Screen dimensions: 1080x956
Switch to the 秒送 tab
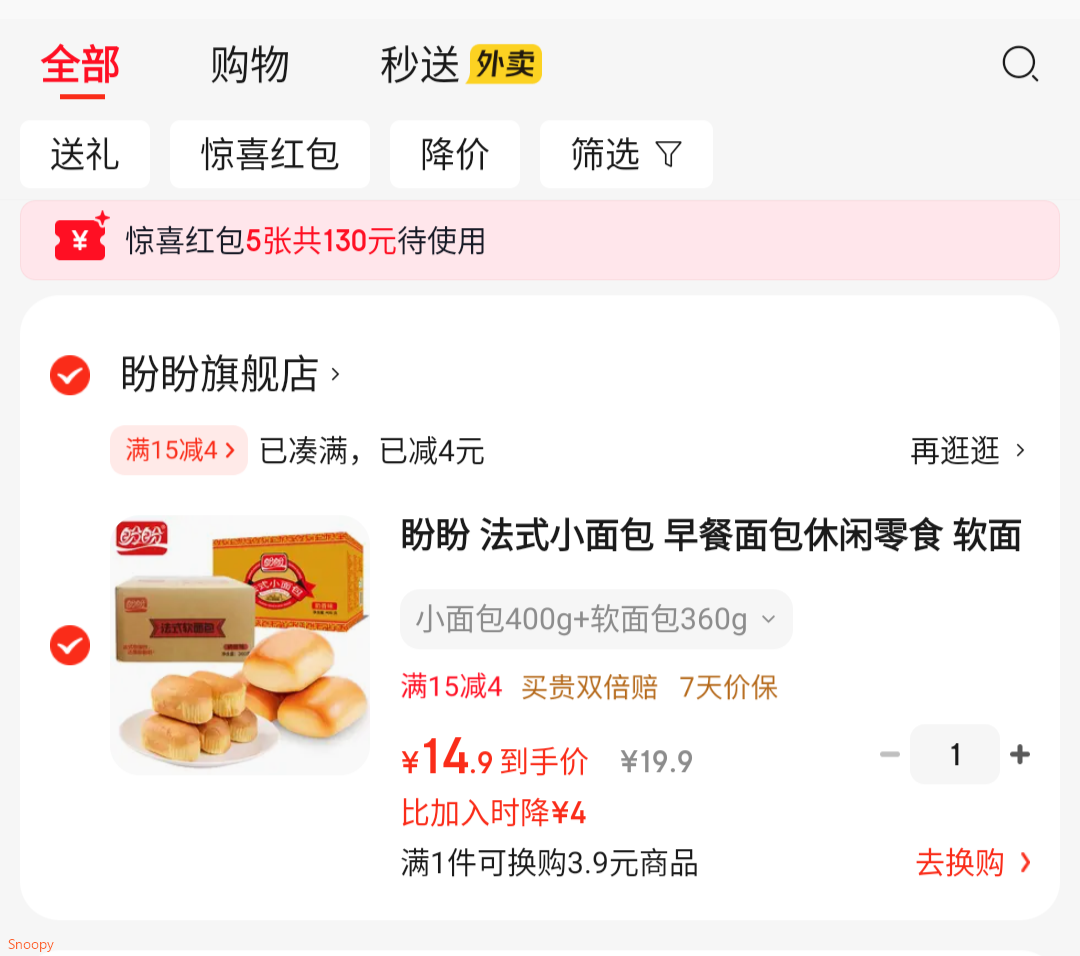pos(419,65)
